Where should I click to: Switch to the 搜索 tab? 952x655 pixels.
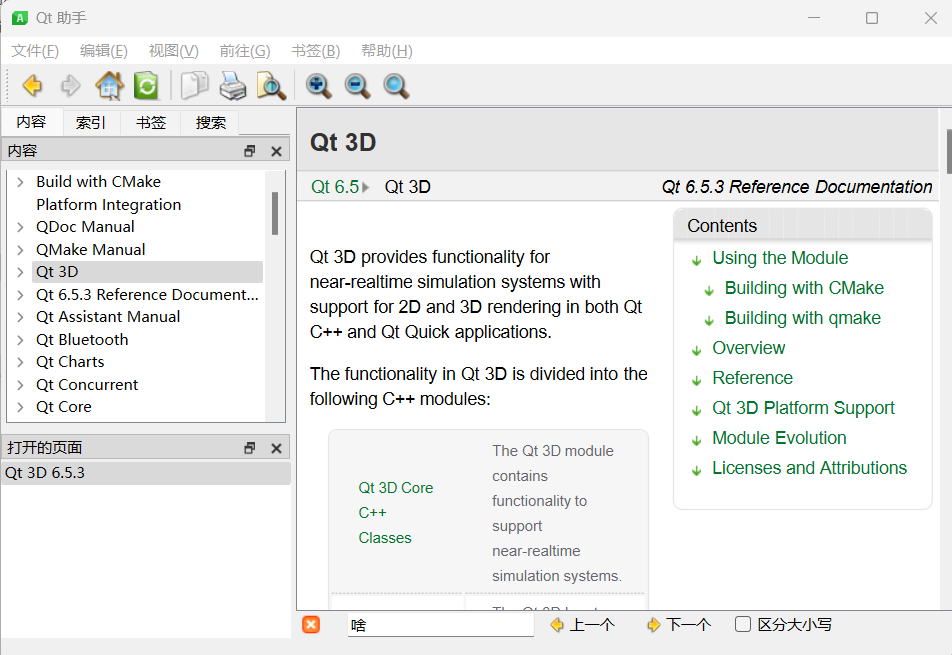click(x=211, y=123)
